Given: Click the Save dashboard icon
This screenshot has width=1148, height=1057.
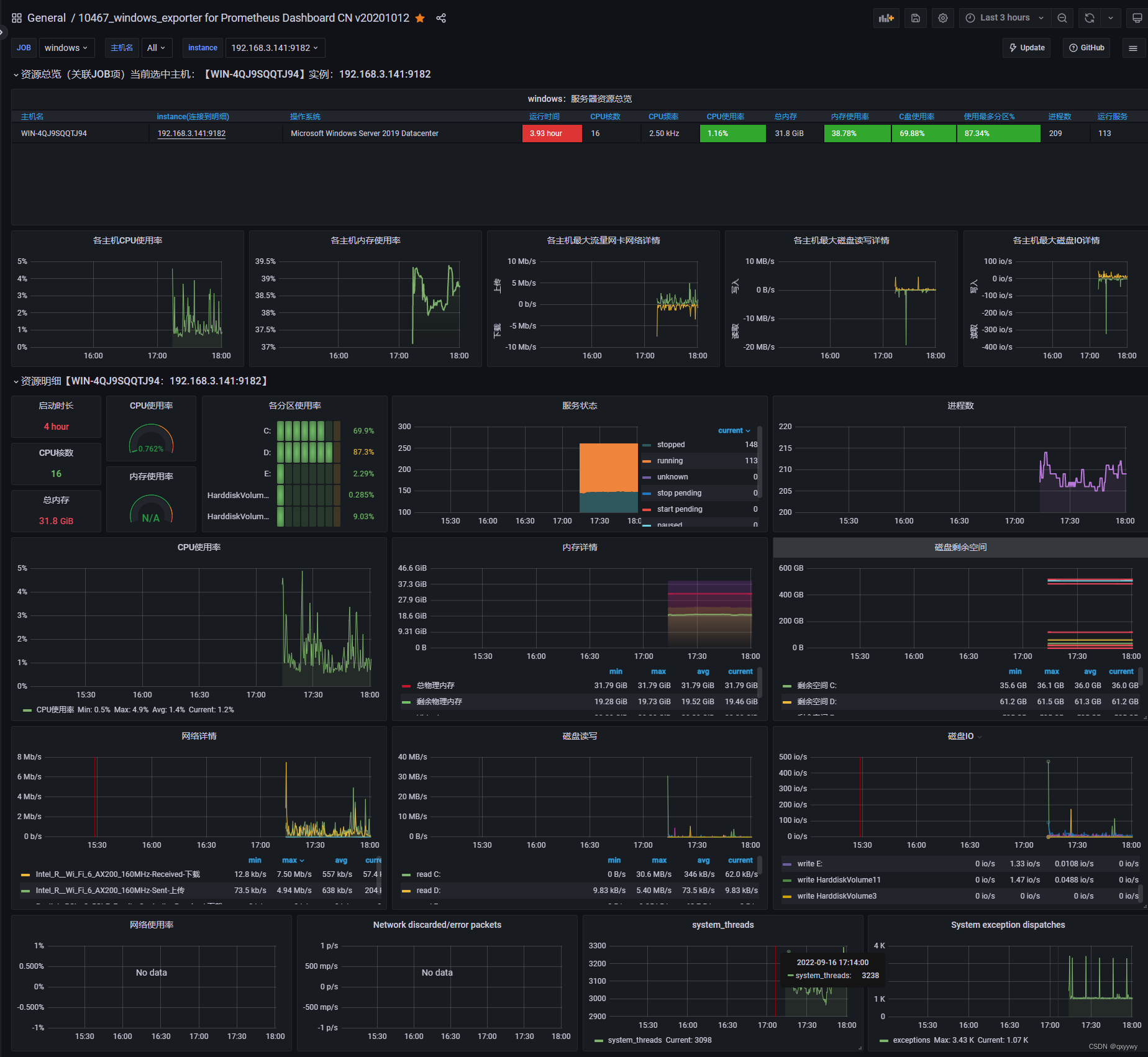Looking at the screenshot, I should 915,17.
